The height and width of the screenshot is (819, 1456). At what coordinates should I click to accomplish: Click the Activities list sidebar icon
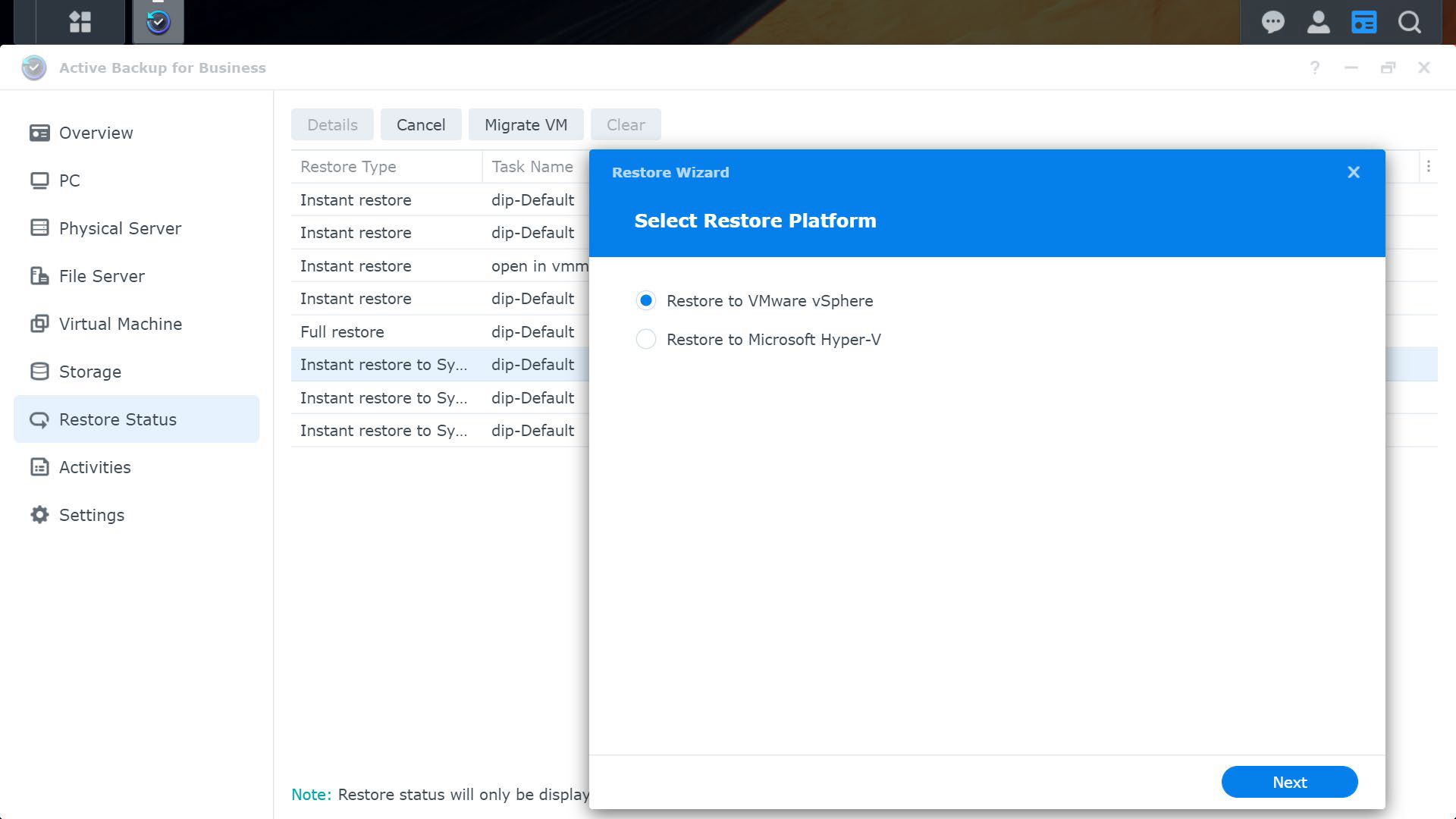[39, 467]
